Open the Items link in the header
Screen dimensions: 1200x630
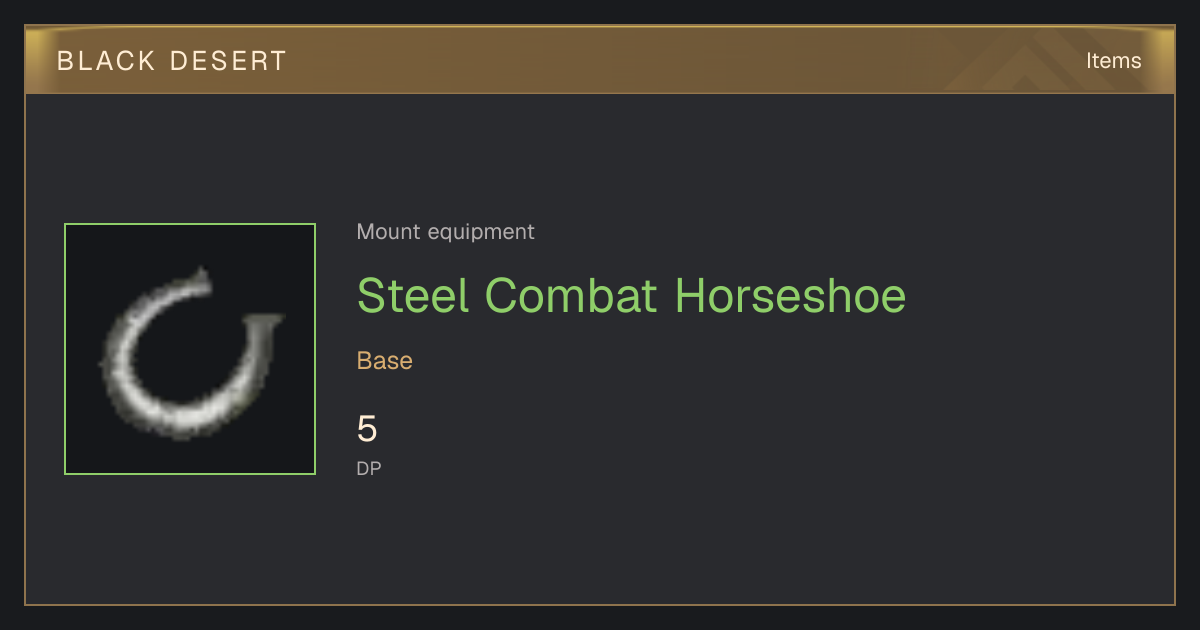[x=1113, y=60]
